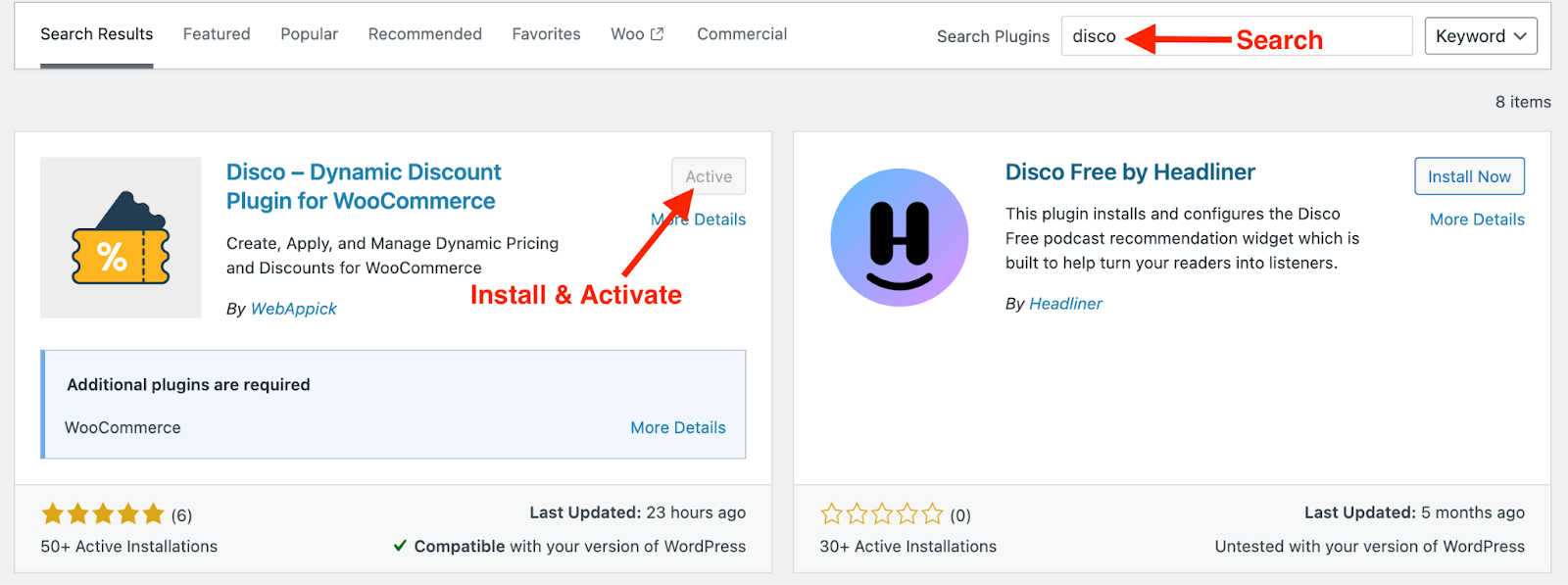Screen dimensions: 1568x585
Task: Click Install Now for Disco Free by Headliner
Action: pyautogui.click(x=1469, y=176)
